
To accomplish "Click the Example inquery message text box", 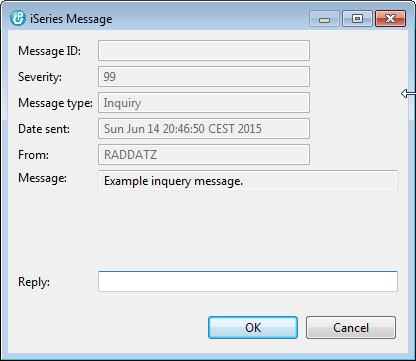I will pyautogui.click(x=248, y=181).
